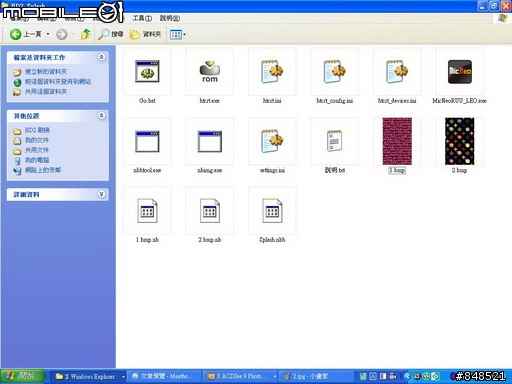This screenshot has height=384, width=512.
Task: Go back with the 上一頁 button
Action: [x=26, y=34]
